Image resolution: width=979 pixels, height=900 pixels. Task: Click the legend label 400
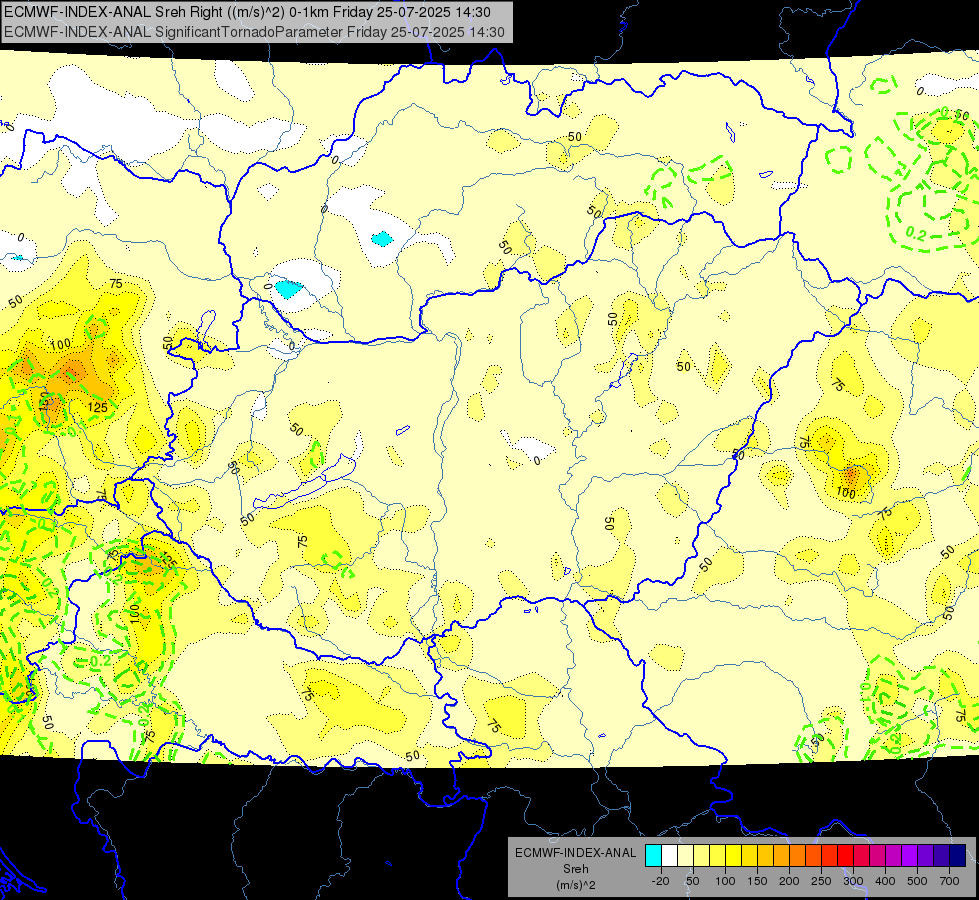pos(885,881)
